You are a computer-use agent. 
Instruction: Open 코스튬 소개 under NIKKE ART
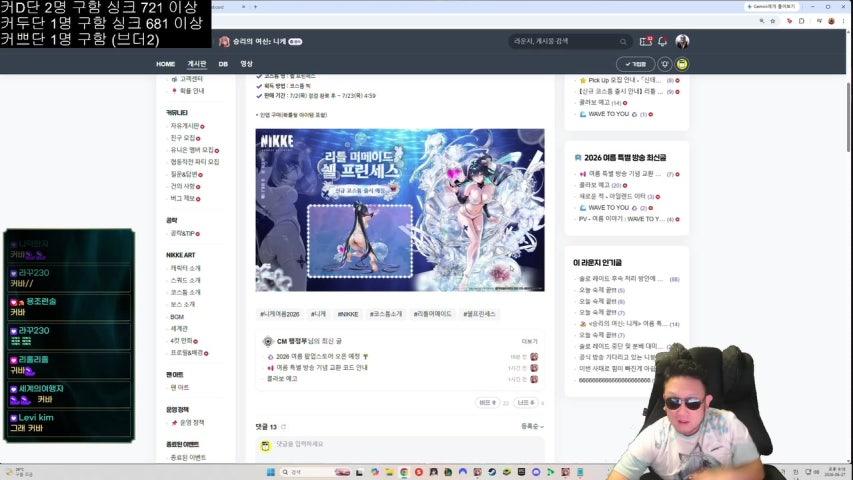click(x=186, y=292)
